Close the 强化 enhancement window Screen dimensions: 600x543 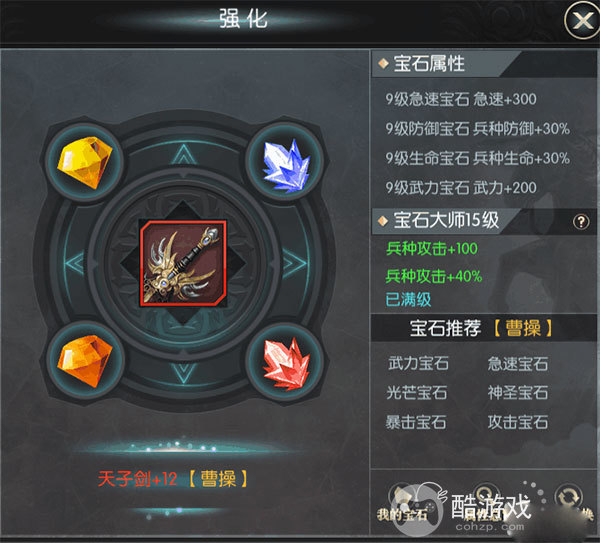pyautogui.click(x=582, y=20)
